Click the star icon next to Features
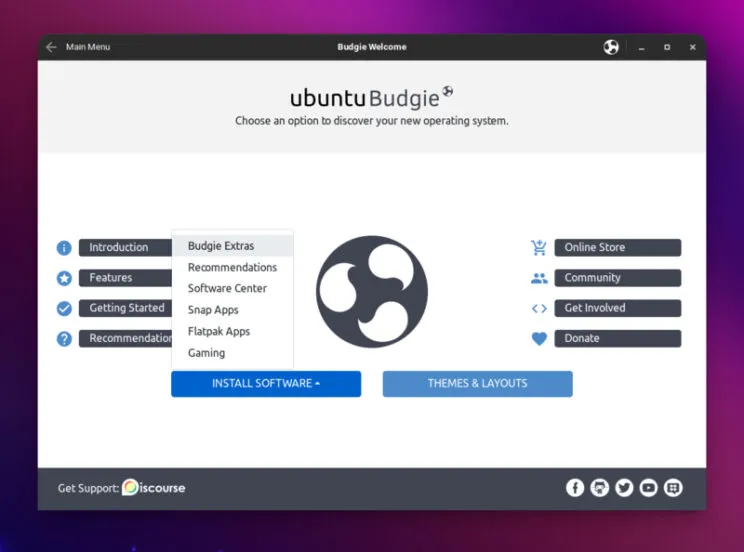The width and height of the screenshot is (744, 552). [x=64, y=278]
